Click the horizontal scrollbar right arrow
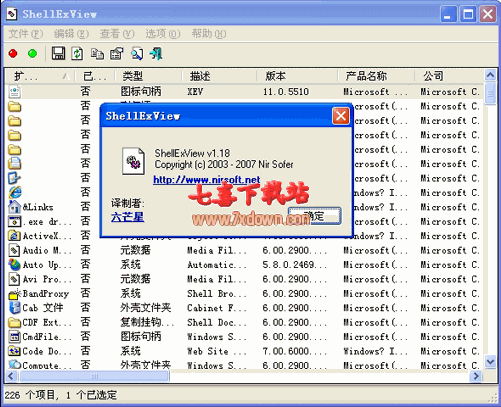Image resolution: width=501 pixels, height=407 pixels. coord(476,376)
